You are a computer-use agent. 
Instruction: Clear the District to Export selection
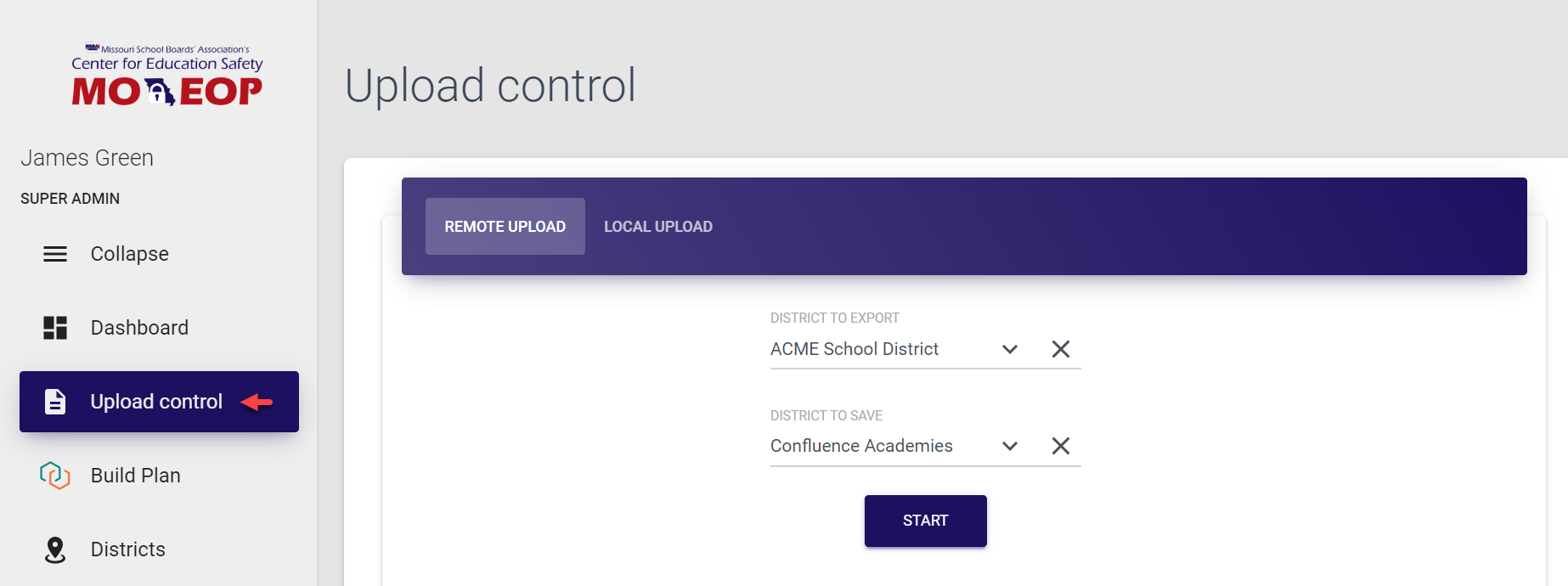1060,349
